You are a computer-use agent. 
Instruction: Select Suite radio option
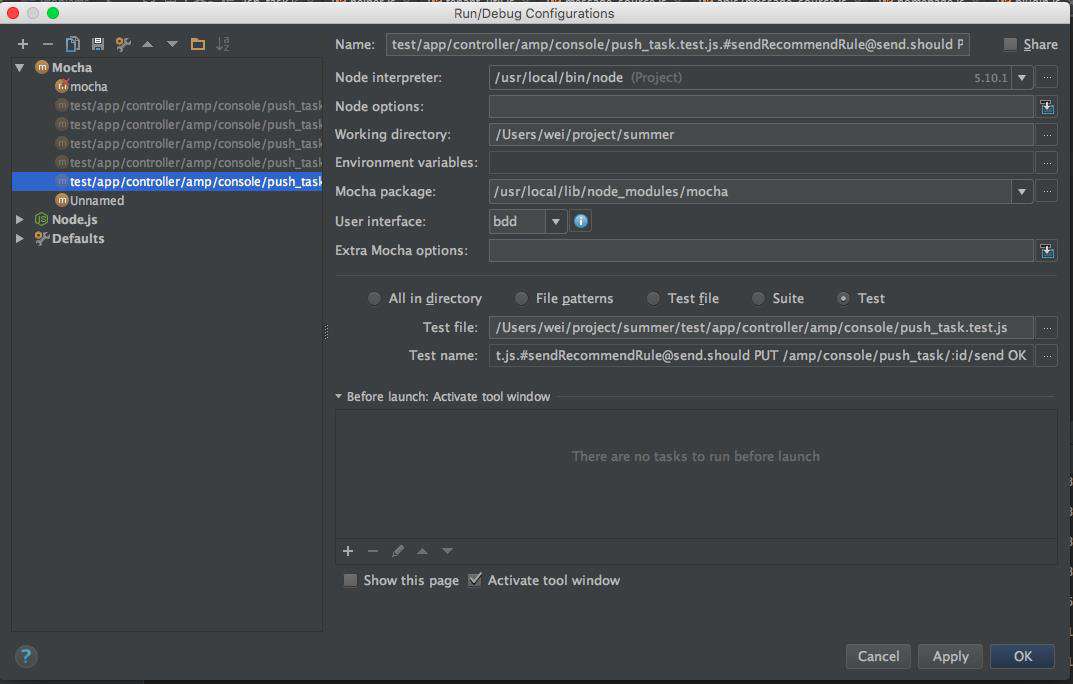pyautogui.click(x=758, y=298)
